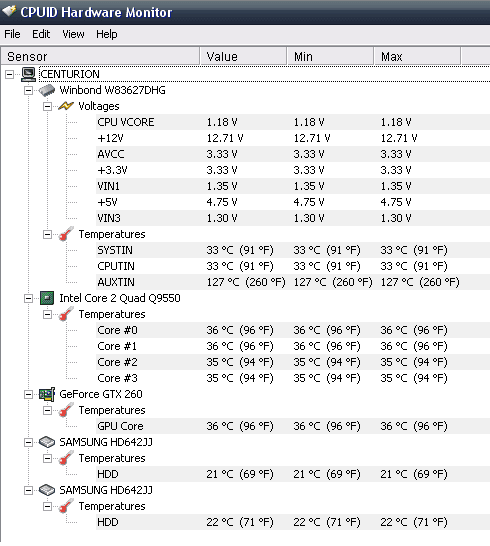Select the Winbond W83627DHG label
Image resolution: width=490 pixels, height=546 pixels.
click(112, 90)
